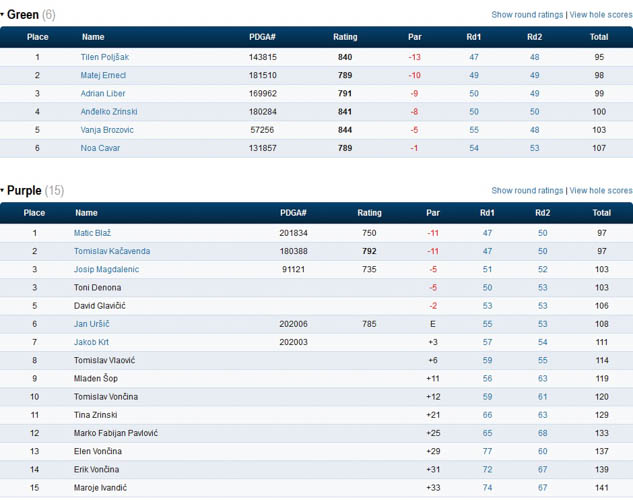Click the Rating column header in Green table
The width and height of the screenshot is (633, 500).
[x=345, y=37]
